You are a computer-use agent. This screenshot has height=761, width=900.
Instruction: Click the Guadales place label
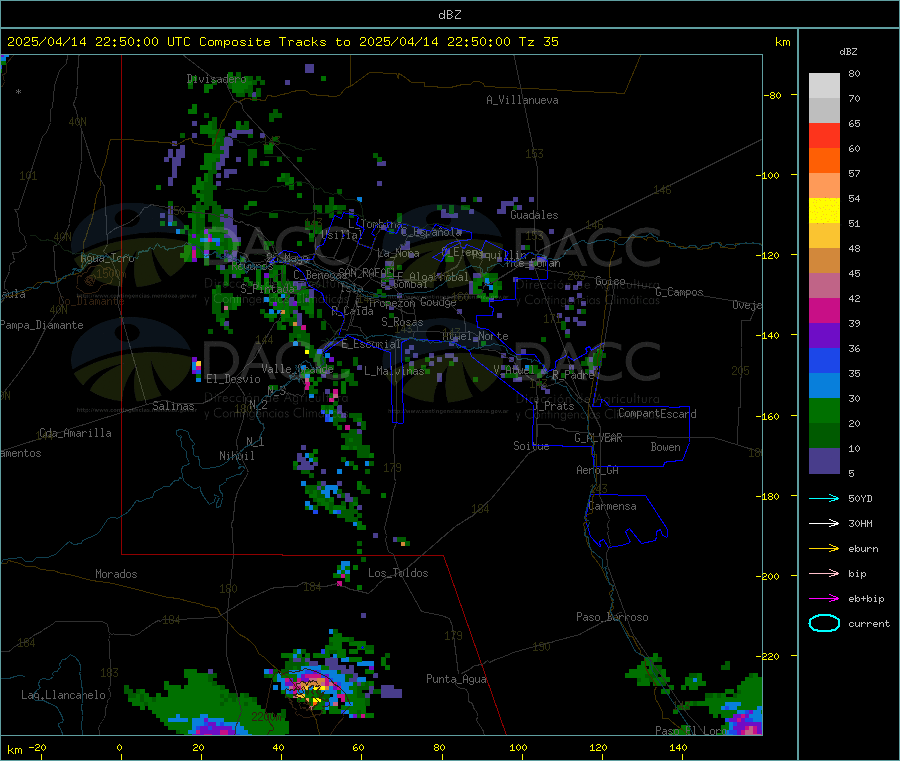tap(534, 215)
